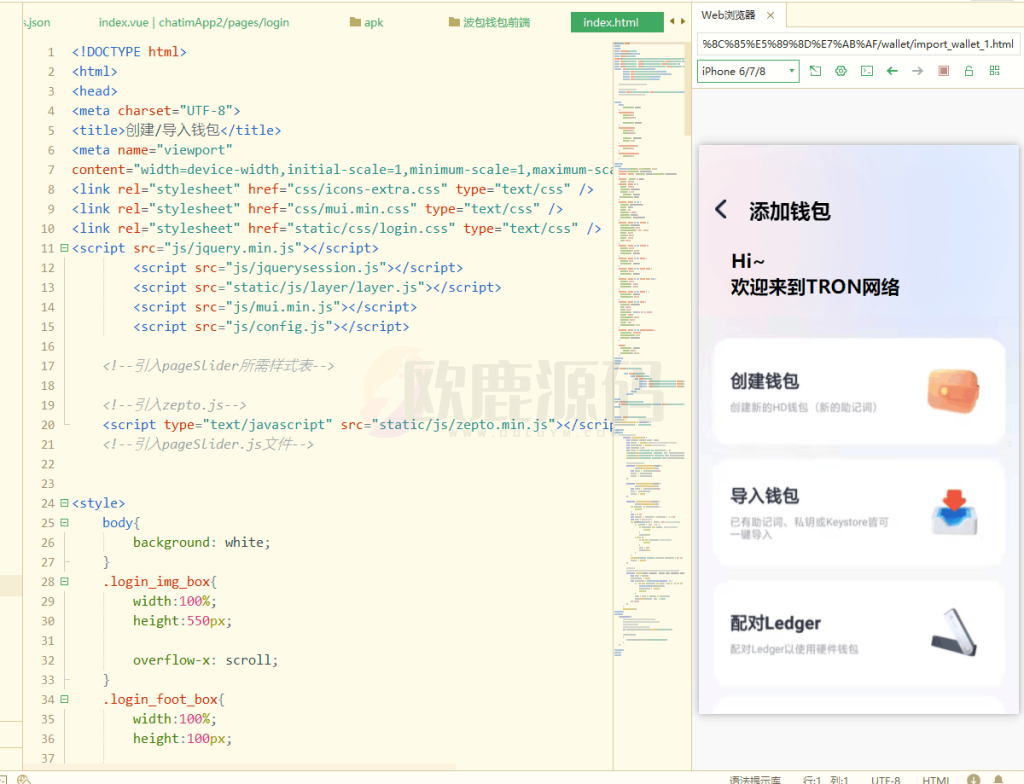Click the rotate screen icon in browser toolbar
1024x784 pixels.
pyautogui.click(x=816, y=71)
